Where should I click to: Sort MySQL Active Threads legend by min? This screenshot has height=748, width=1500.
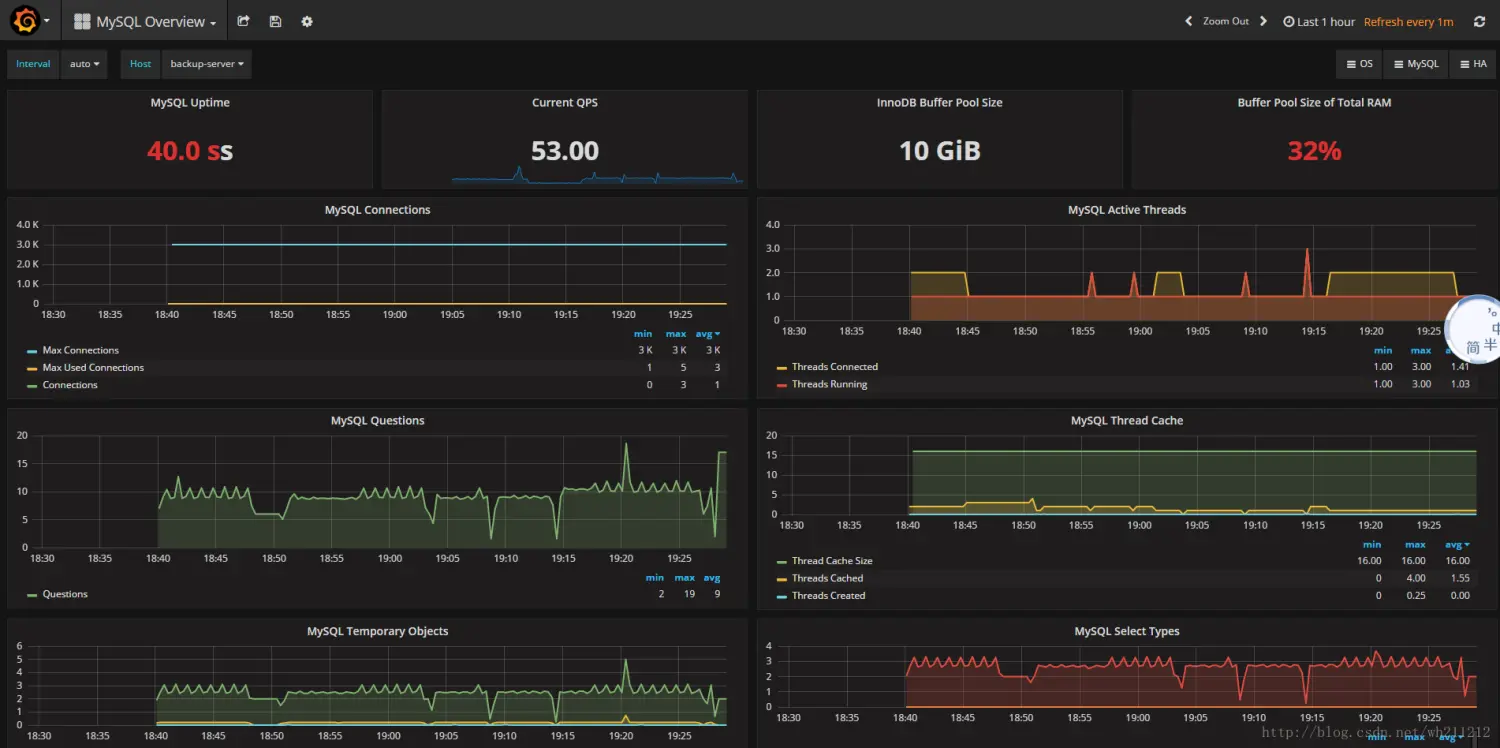1383,351
